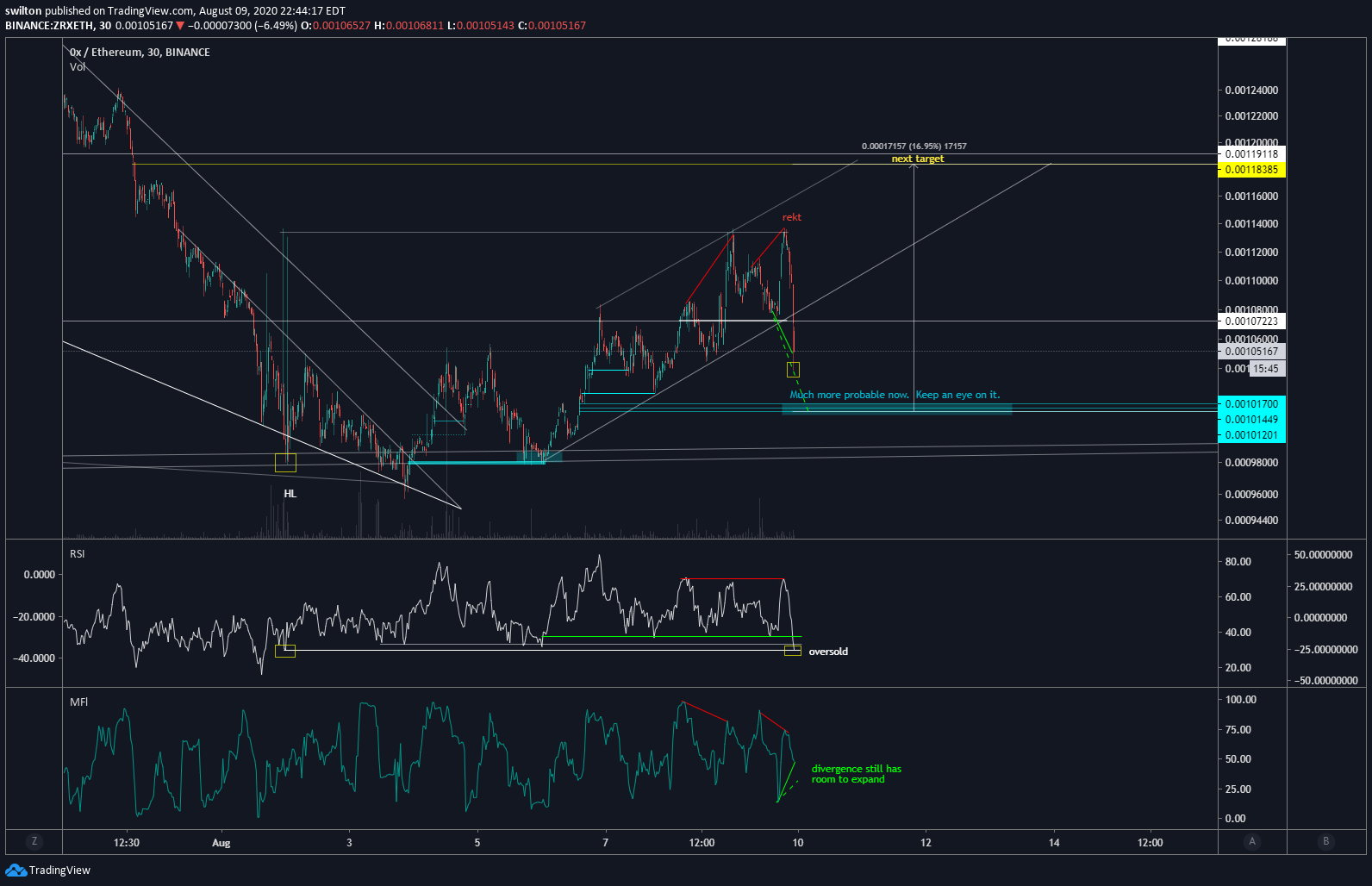Viewport: 1372px width, 886px height.
Task: Click the -40.0000 left-scale RSI value
Action: [x=34, y=658]
